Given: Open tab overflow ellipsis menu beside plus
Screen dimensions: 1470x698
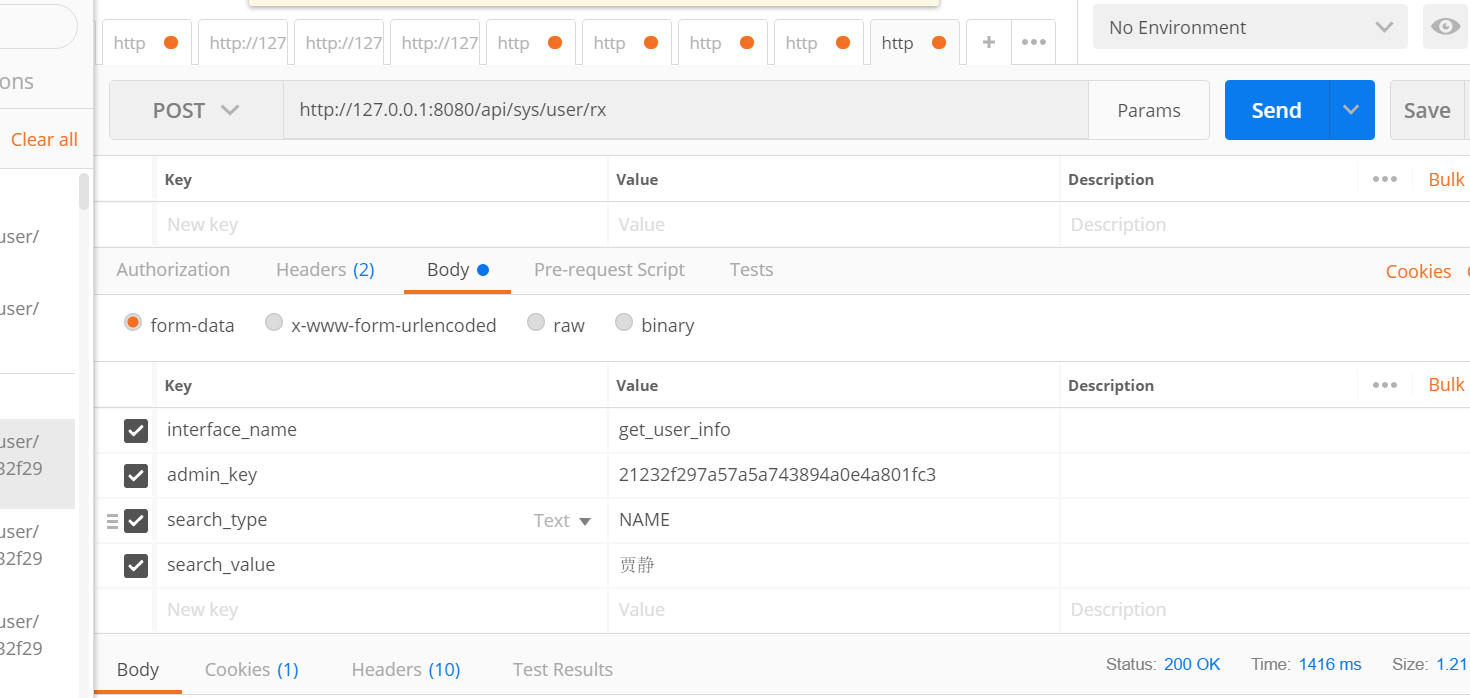Looking at the screenshot, I should (1034, 42).
